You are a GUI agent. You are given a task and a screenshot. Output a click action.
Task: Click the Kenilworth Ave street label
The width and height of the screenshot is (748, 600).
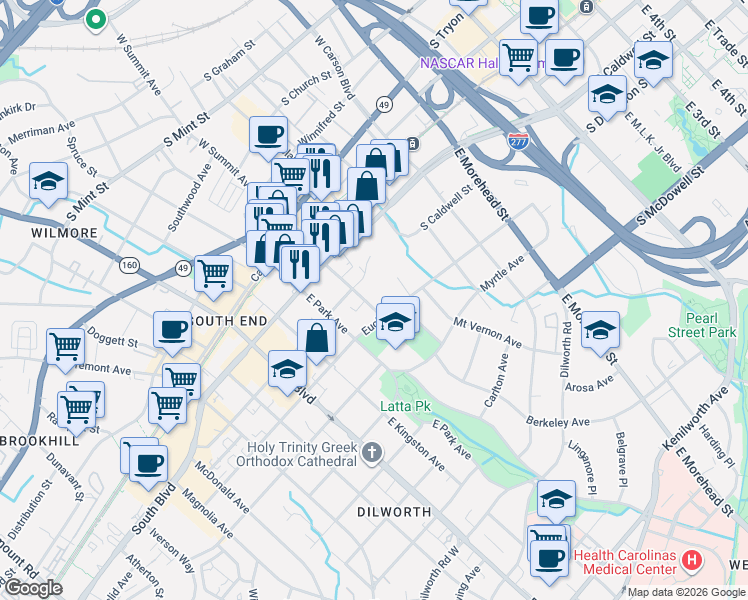tap(695, 418)
